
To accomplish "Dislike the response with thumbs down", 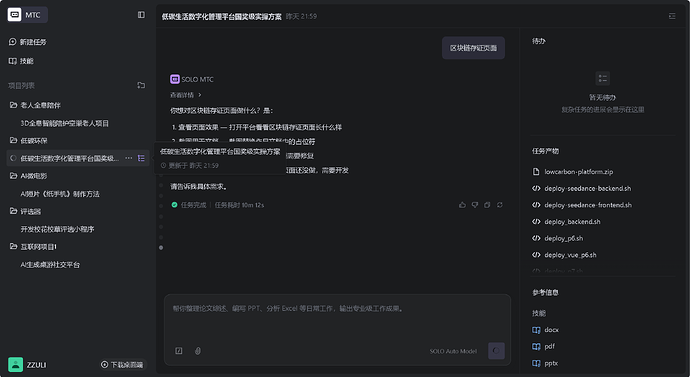I will (x=475, y=205).
